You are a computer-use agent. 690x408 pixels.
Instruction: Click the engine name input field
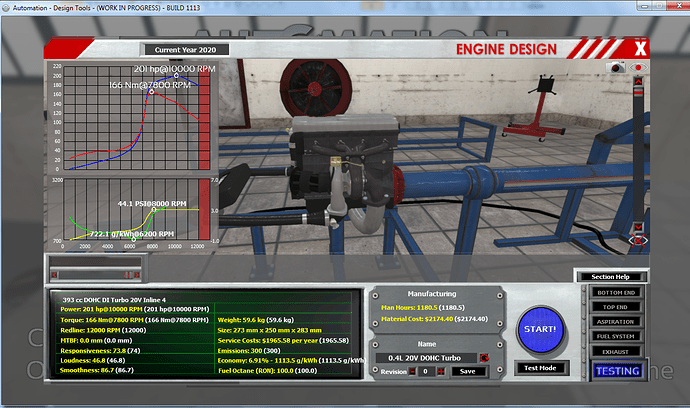(426, 358)
